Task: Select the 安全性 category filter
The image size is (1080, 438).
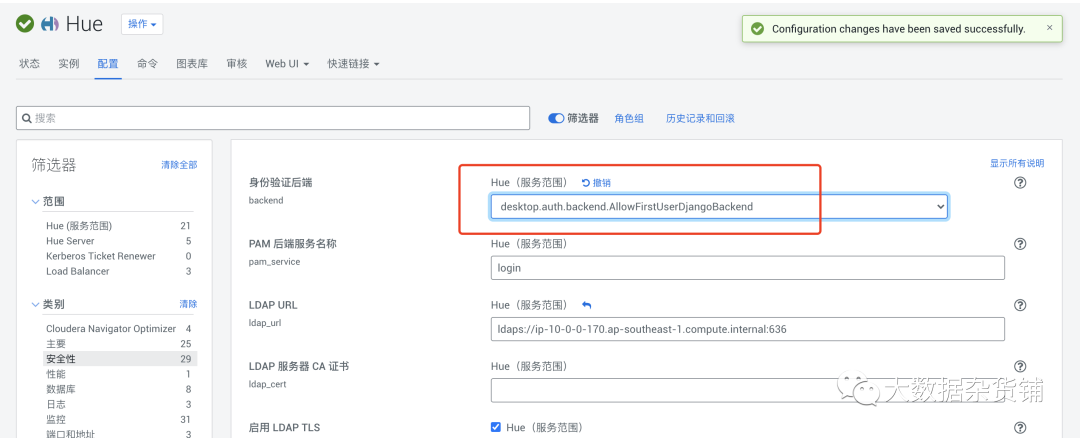Action: [x=119, y=359]
